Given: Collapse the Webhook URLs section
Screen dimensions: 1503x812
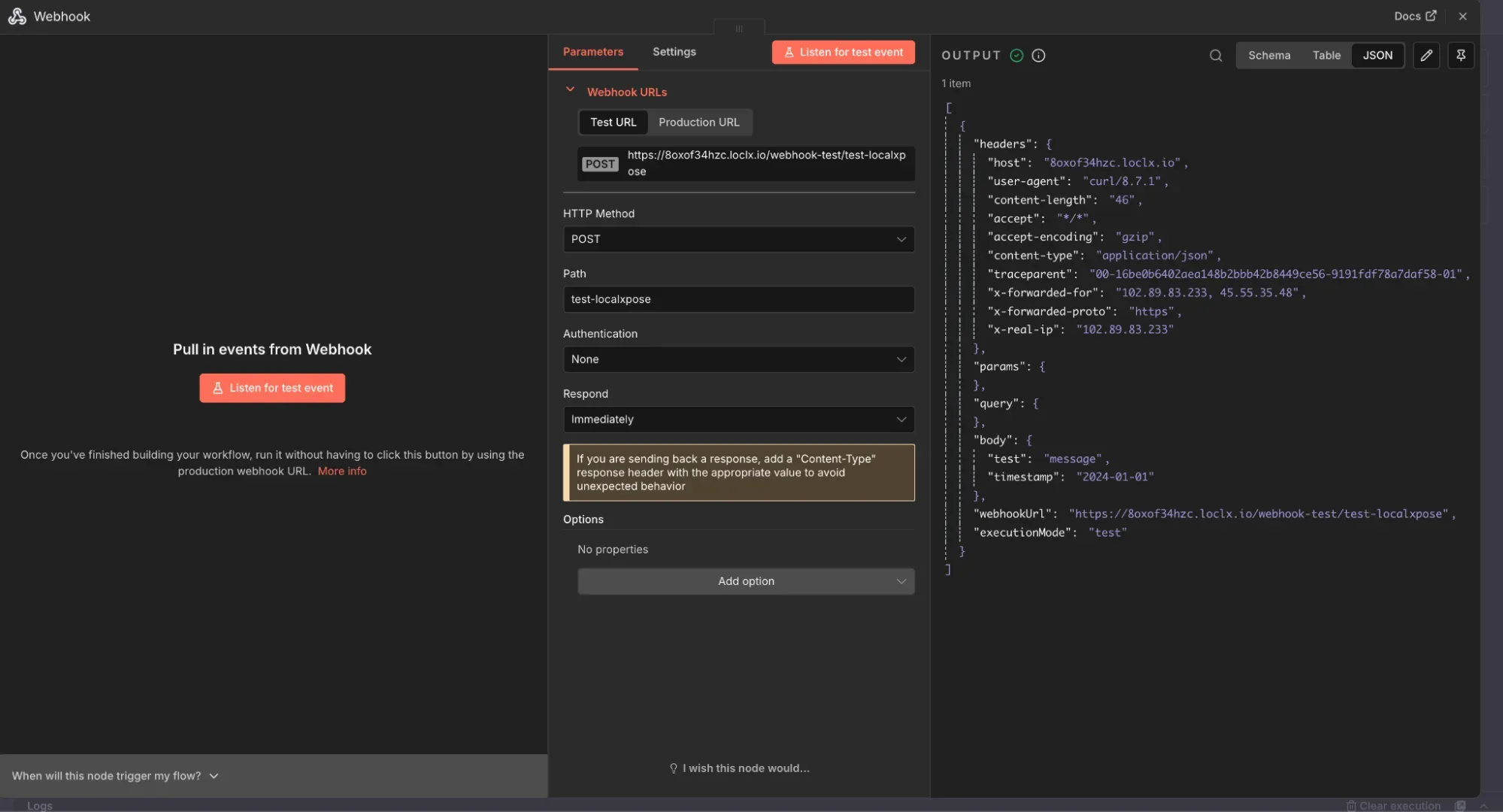Looking at the screenshot, I should coord(570,89).
